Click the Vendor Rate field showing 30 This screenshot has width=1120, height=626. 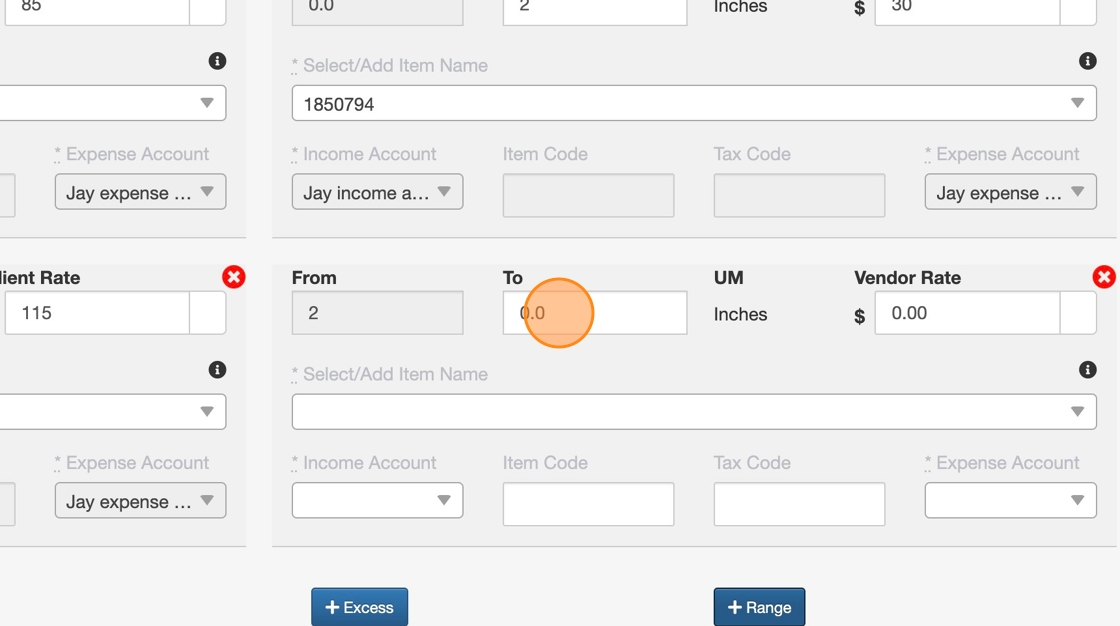coord(966,10)
